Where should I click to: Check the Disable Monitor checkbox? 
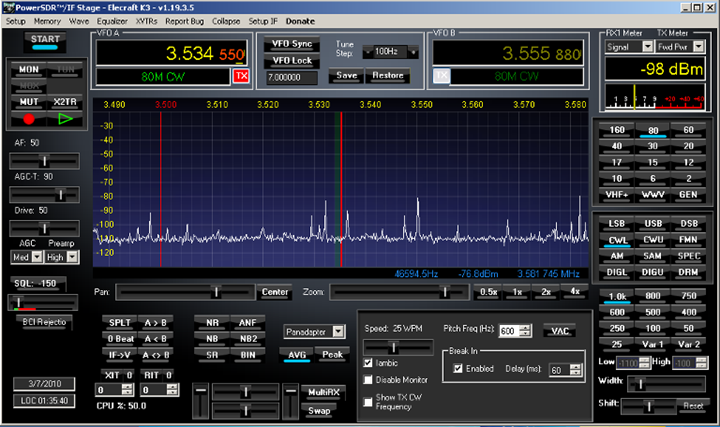(368, 380)
